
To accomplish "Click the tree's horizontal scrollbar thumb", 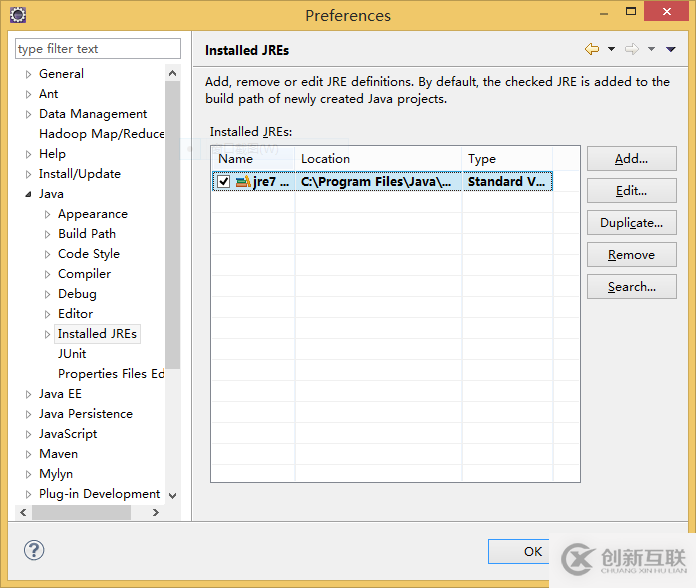I will [81, 512].
